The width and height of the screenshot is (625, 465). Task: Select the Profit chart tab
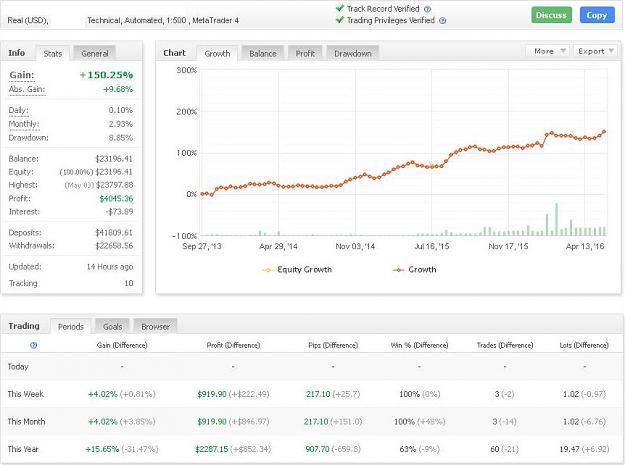[x=305, y=53]
